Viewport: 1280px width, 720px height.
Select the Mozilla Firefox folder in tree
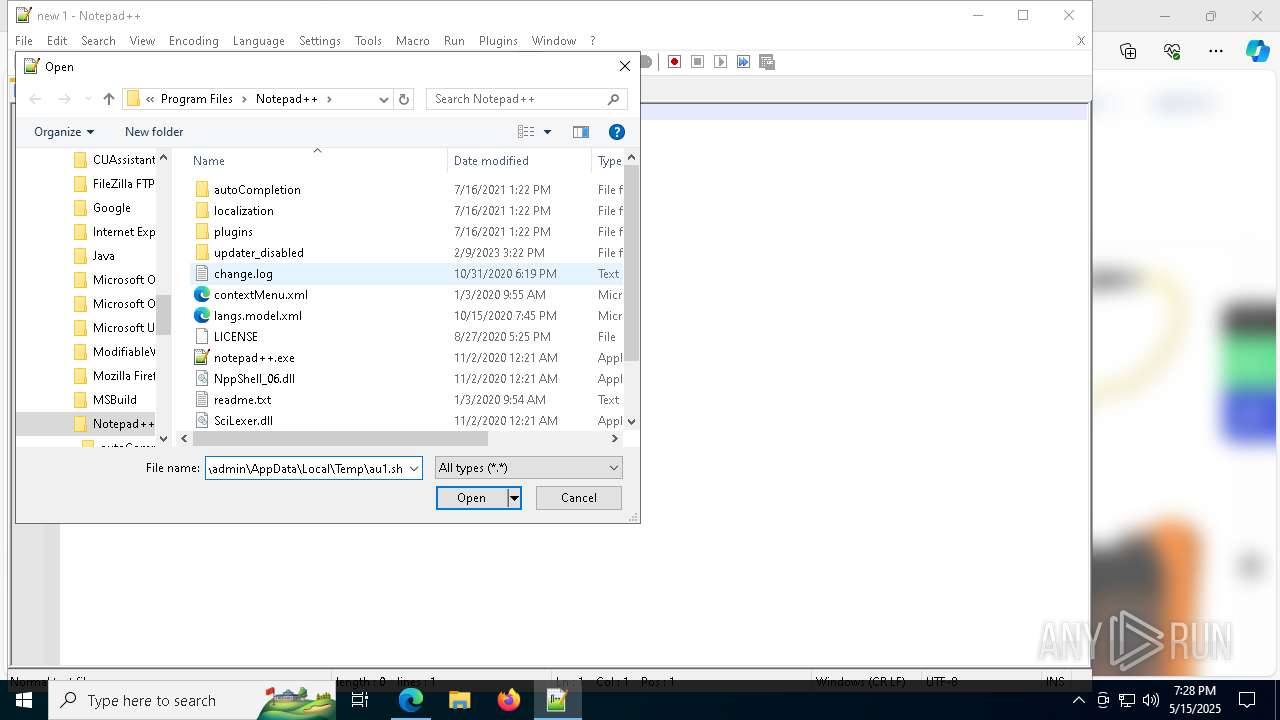click(x=115, y=376)
